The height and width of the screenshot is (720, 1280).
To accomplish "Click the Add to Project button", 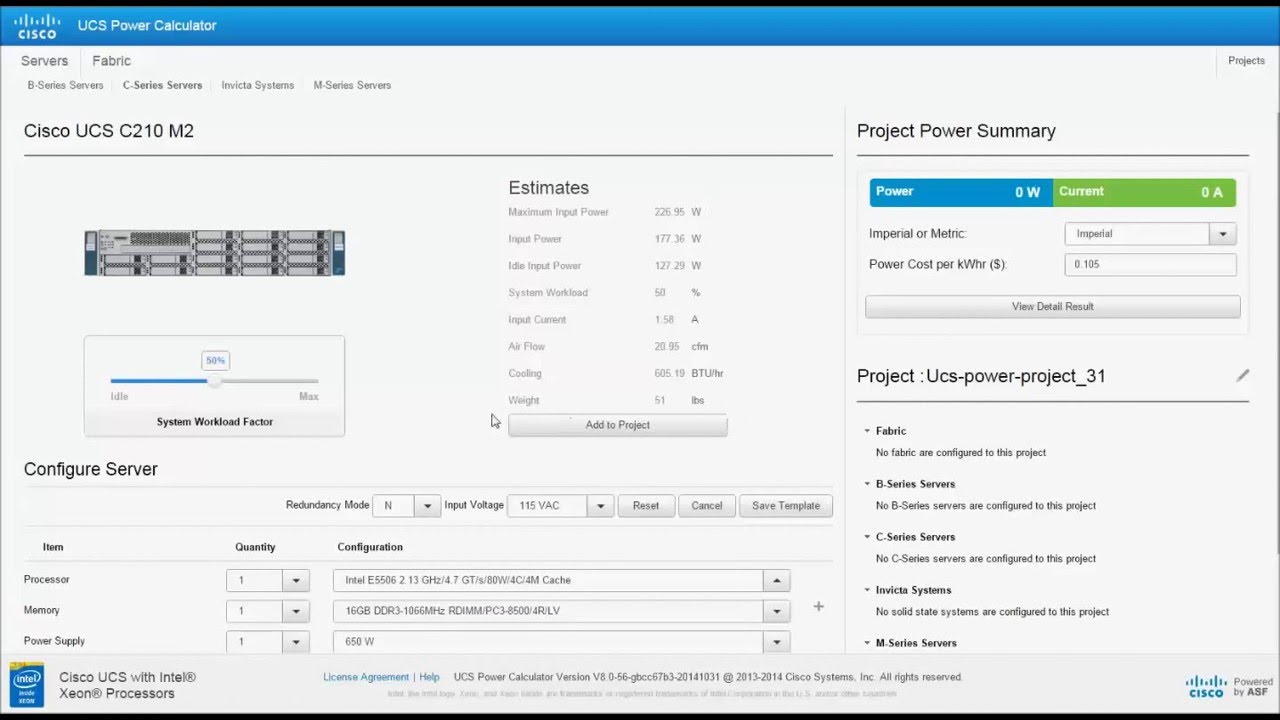I will (x=618, y=425).
